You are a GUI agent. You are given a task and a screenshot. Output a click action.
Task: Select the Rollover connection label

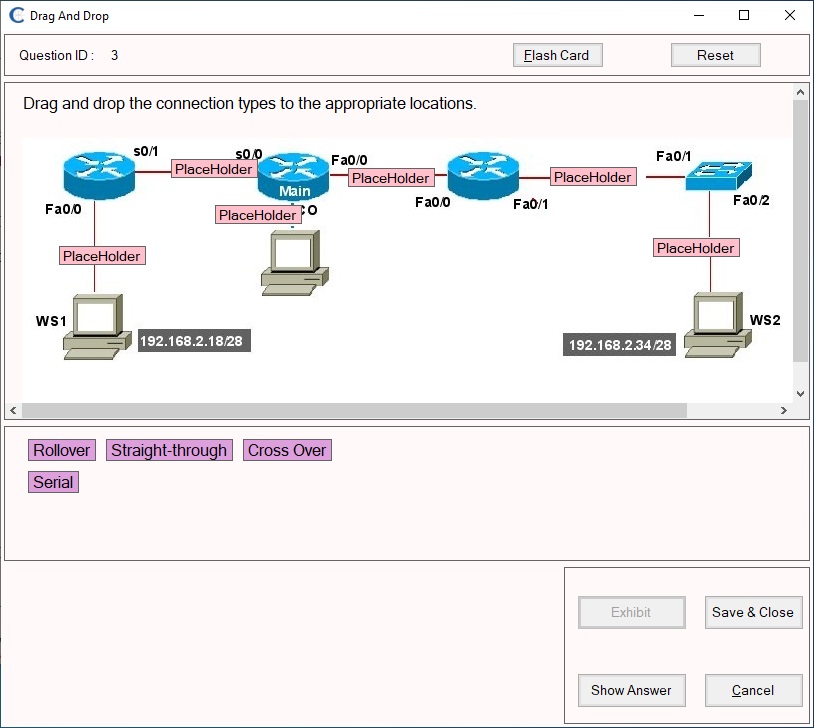(x=61, y=450)
